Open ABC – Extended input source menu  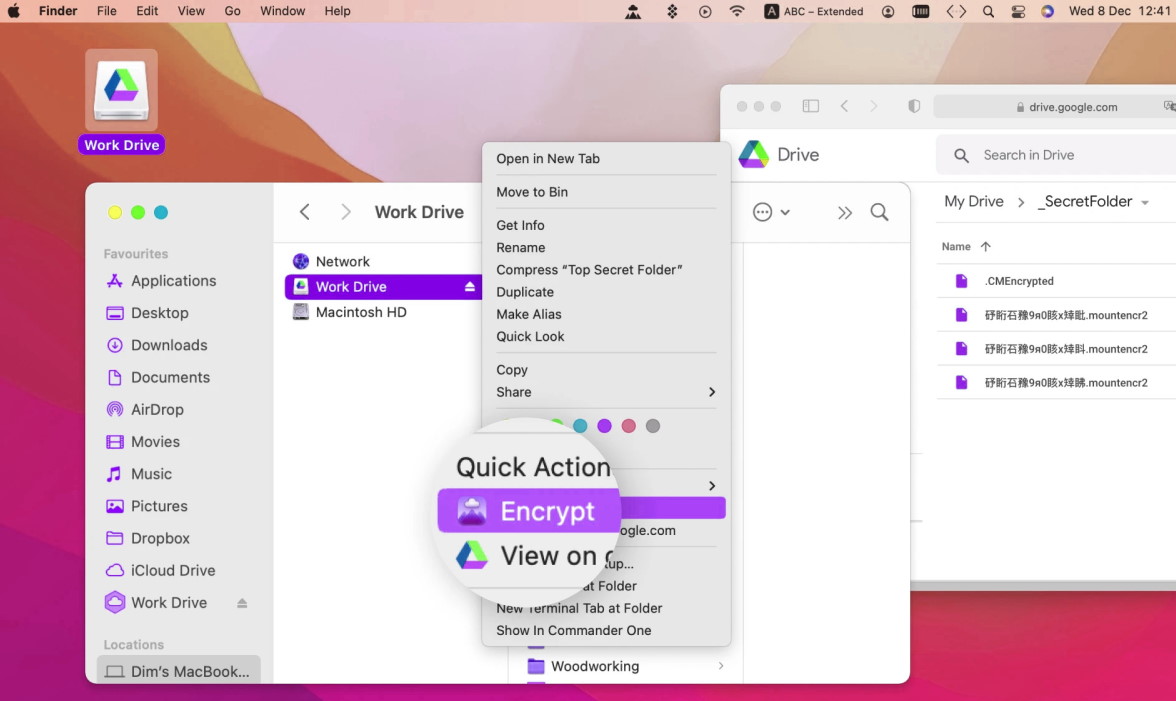[814, 11]
